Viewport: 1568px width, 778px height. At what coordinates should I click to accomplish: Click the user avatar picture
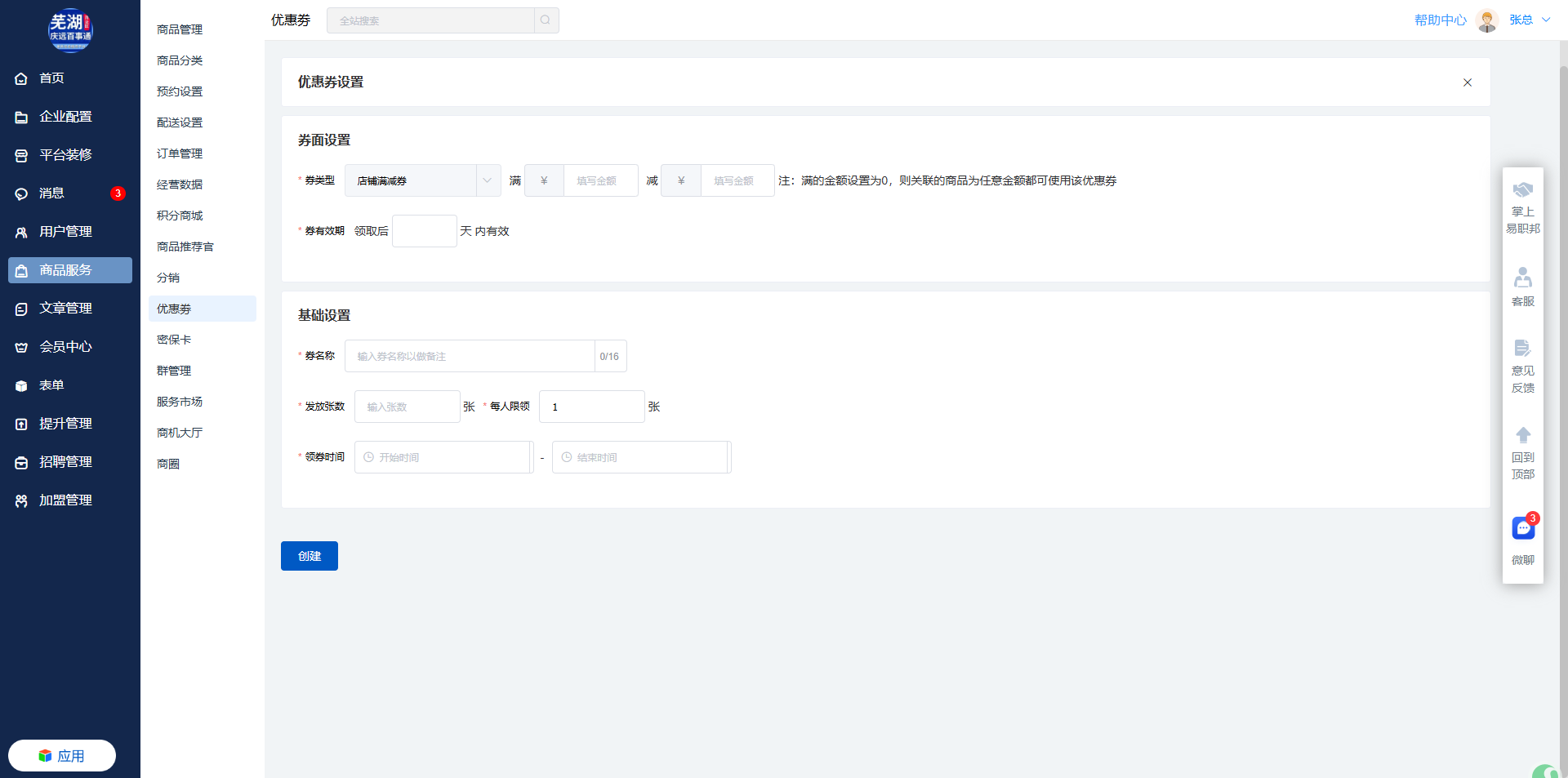[x=1487, y=20]
